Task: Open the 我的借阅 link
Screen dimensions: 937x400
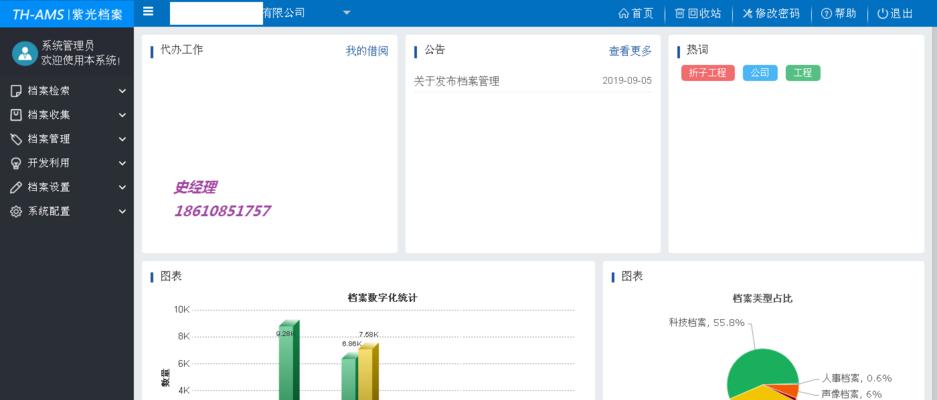Action: pos(367,51)
